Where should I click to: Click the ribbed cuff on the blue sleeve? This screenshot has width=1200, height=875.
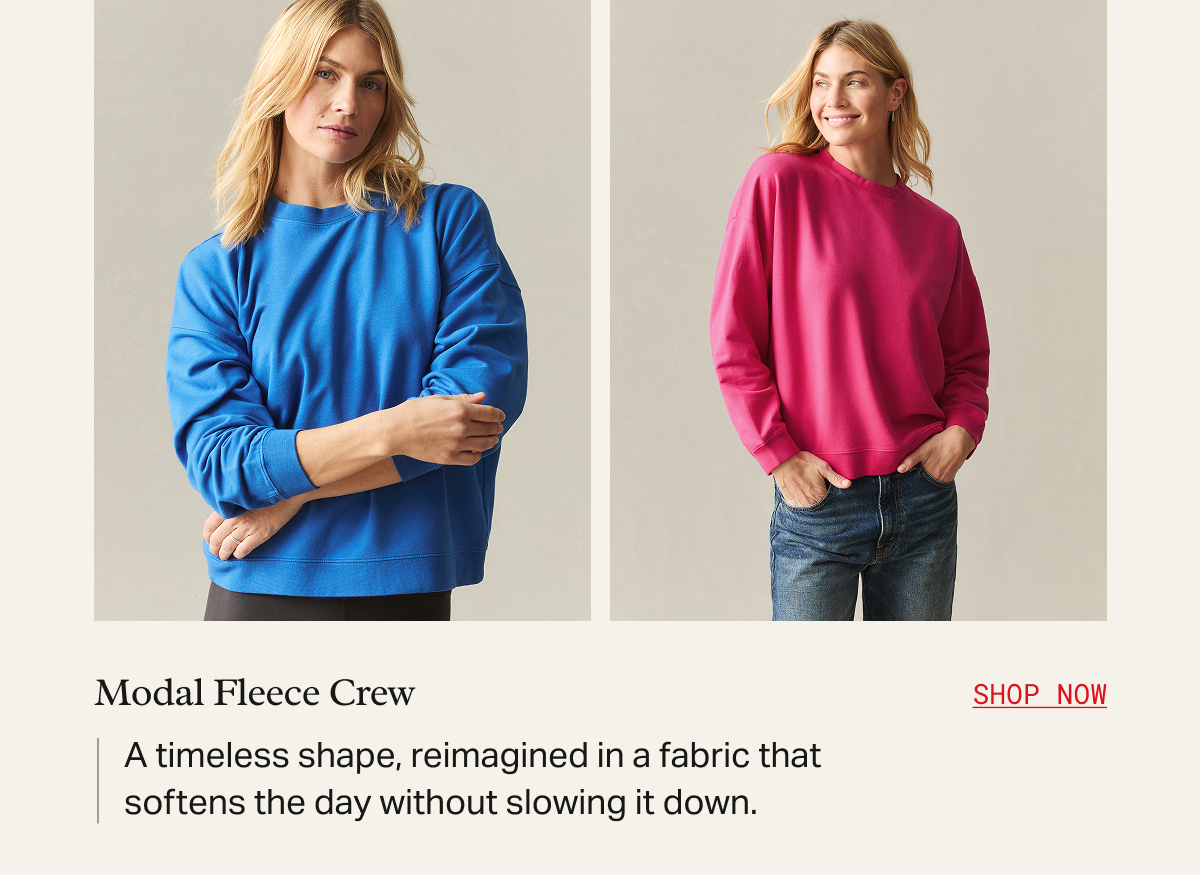pos(290,465)
